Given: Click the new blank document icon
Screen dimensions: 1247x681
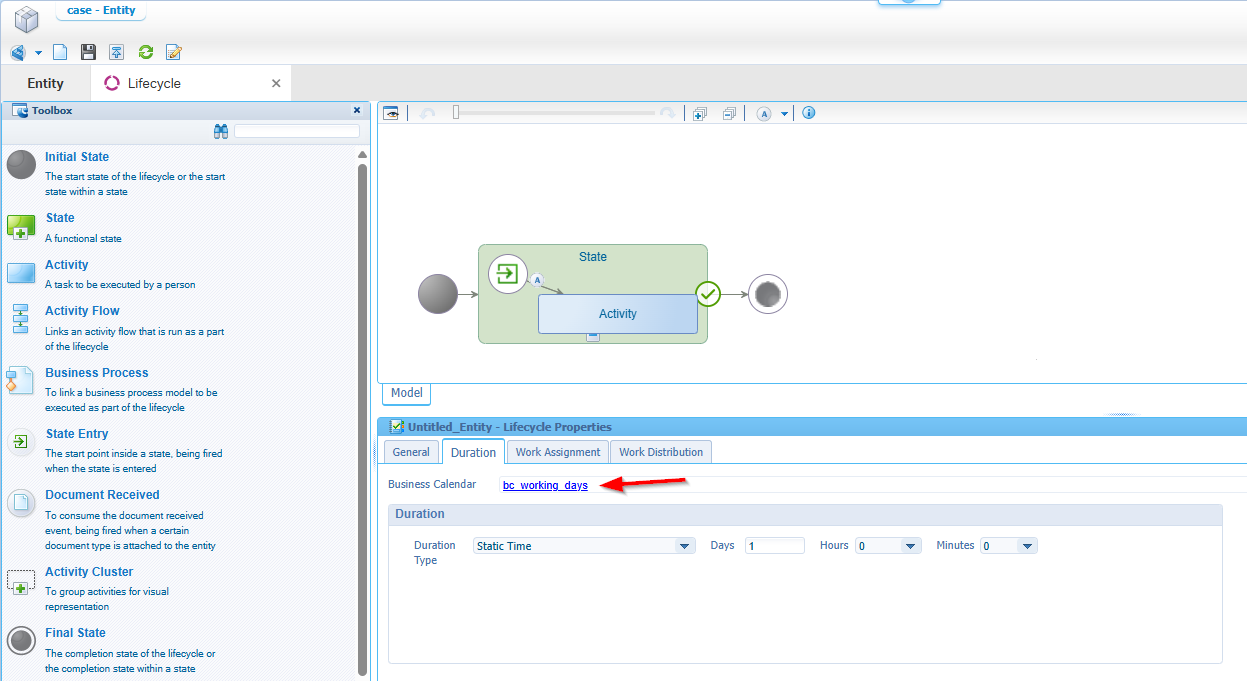Looking at the screenshot, I should click(60, 52).
